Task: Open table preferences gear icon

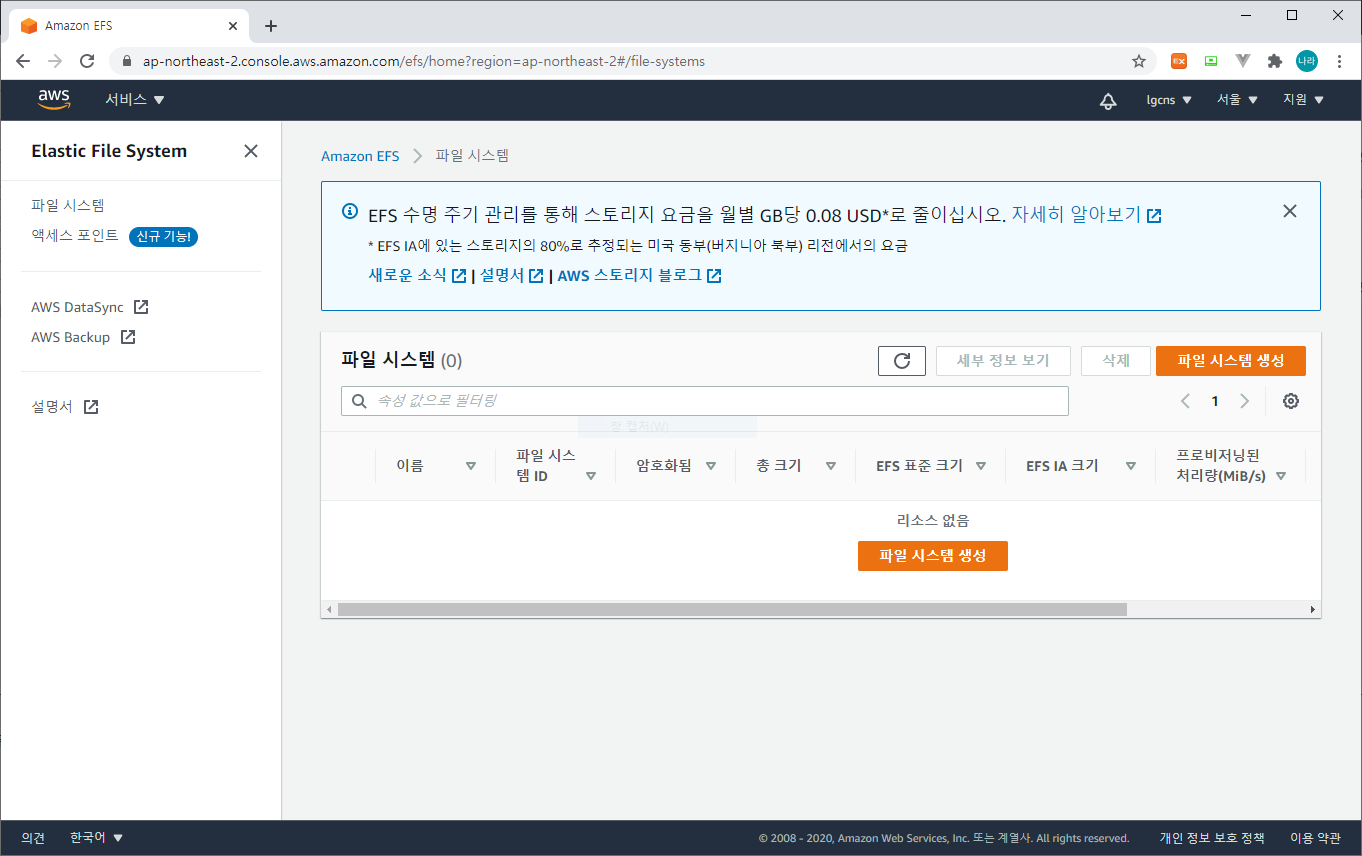Action: tap(1291, 401)
